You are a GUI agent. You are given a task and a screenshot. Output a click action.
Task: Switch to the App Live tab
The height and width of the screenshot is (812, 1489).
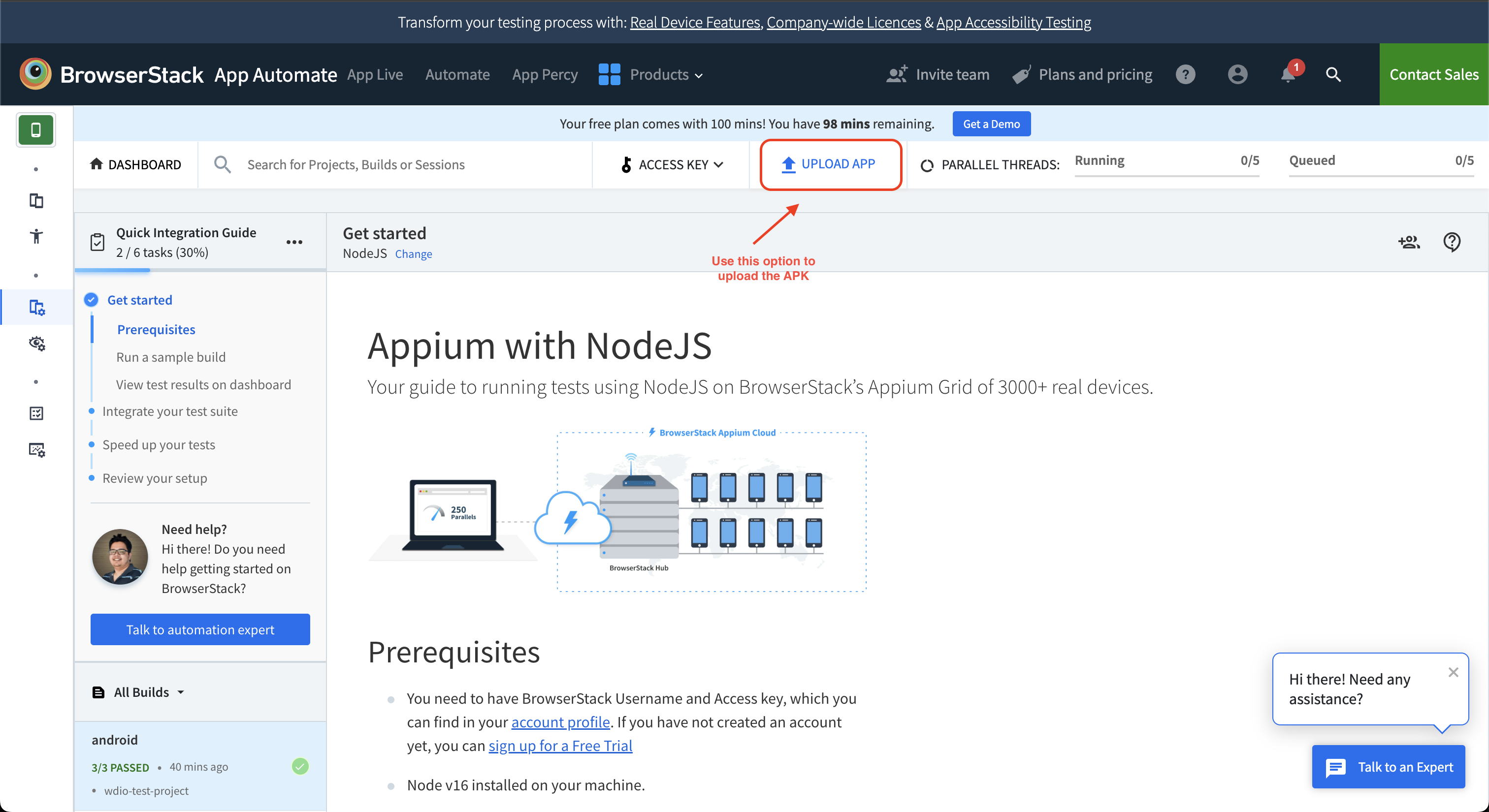tap(375, 74)
